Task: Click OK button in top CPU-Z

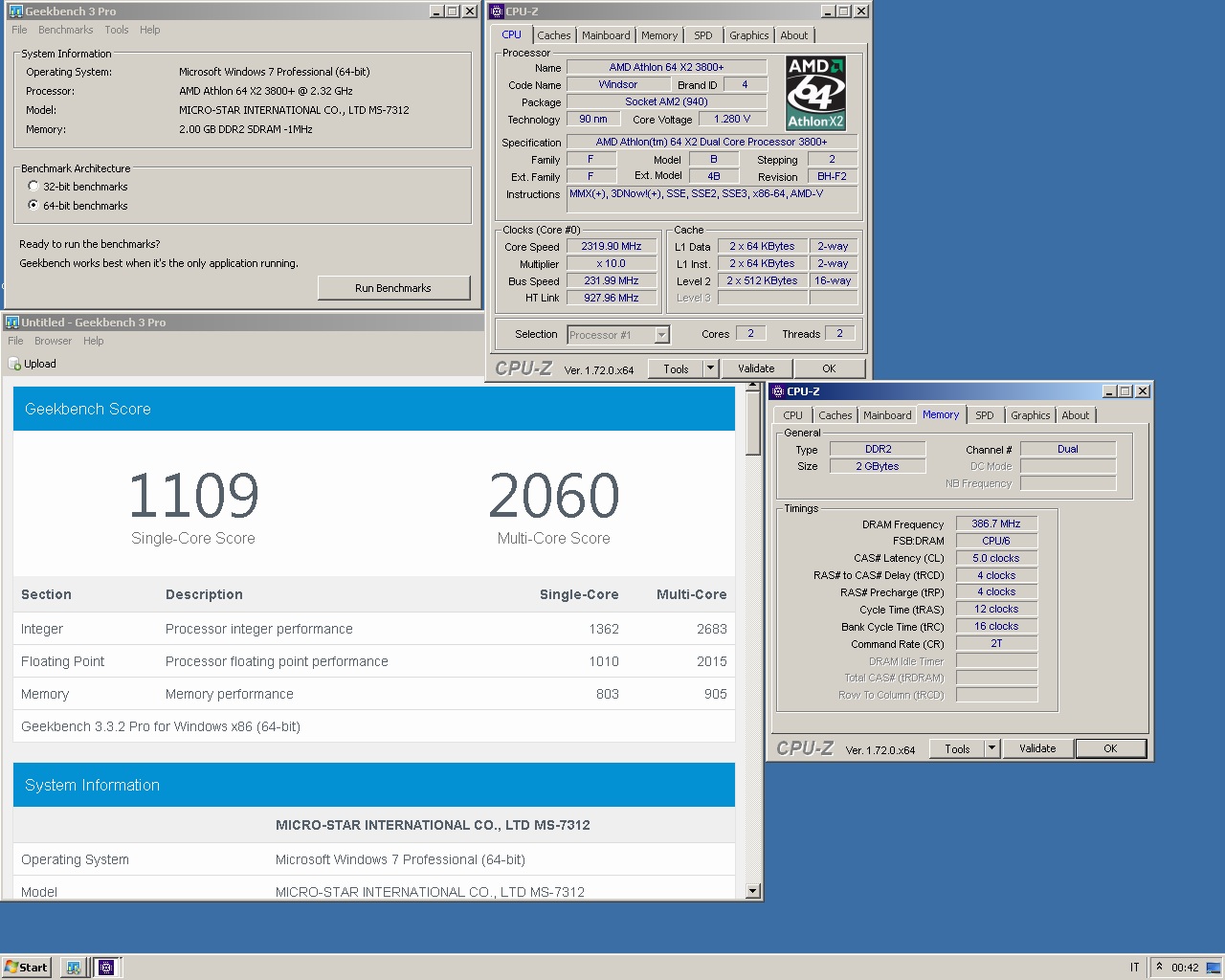Action: pyautogui.click(x=829, y=368)
